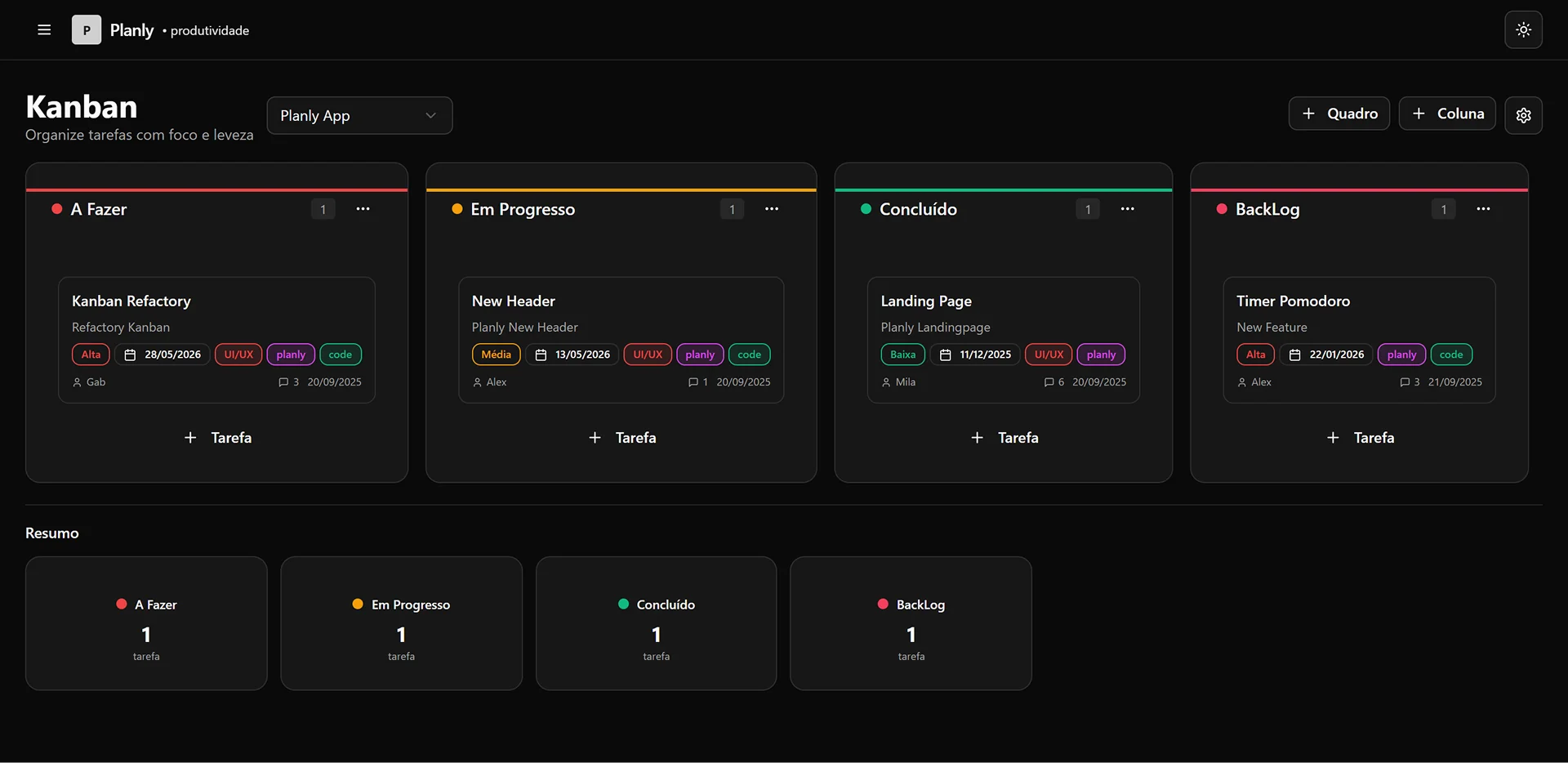Open the Planly App board dropdown

click(x=359, y=115)
